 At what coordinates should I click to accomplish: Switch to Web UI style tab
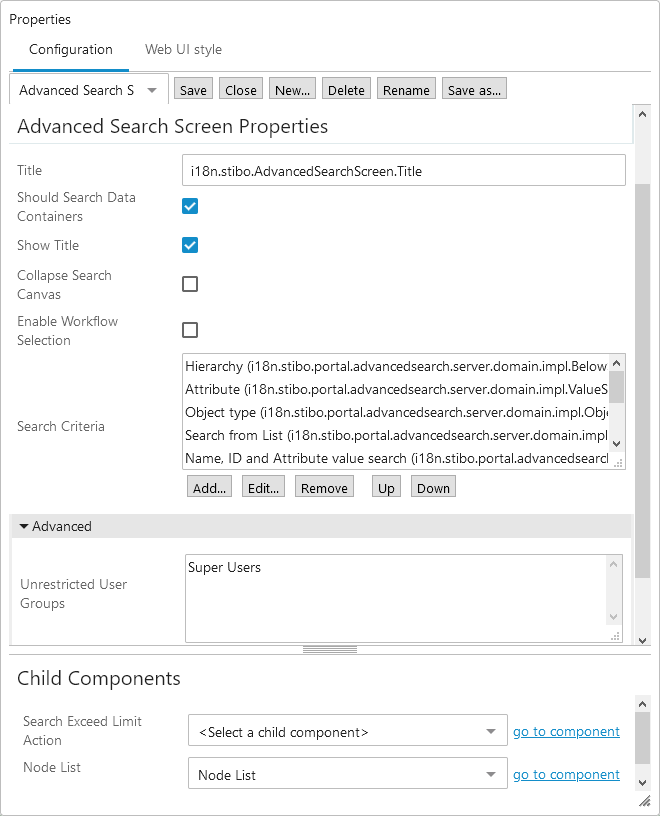tap(183, 49)
